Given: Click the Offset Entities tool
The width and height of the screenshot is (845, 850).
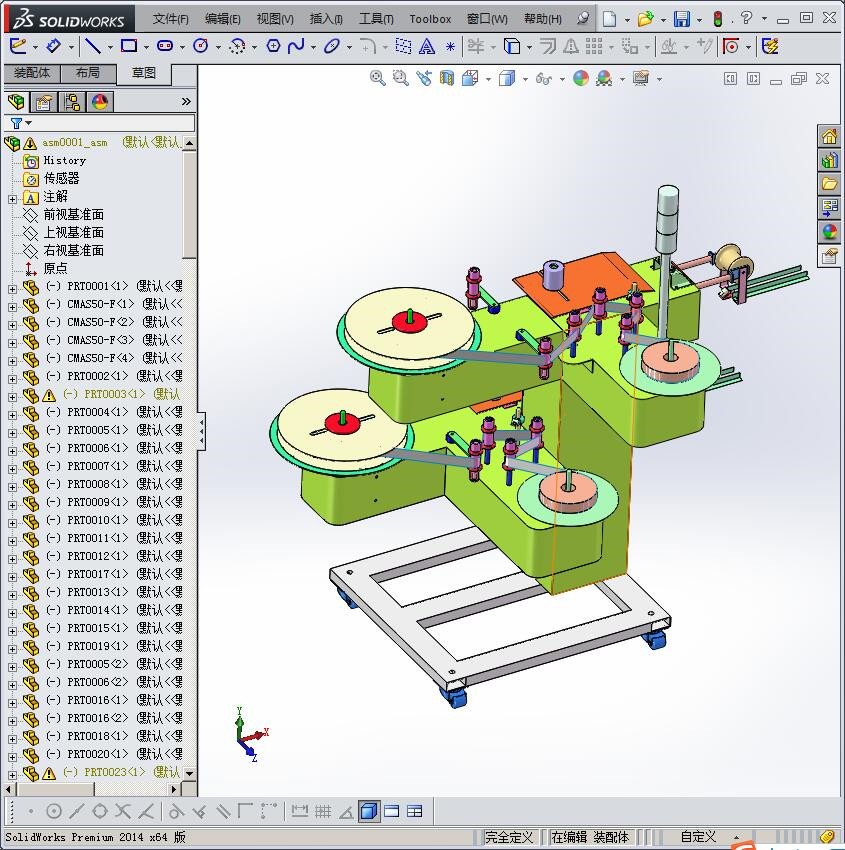Looking at the screenshot, I should (x=547, y=47).
